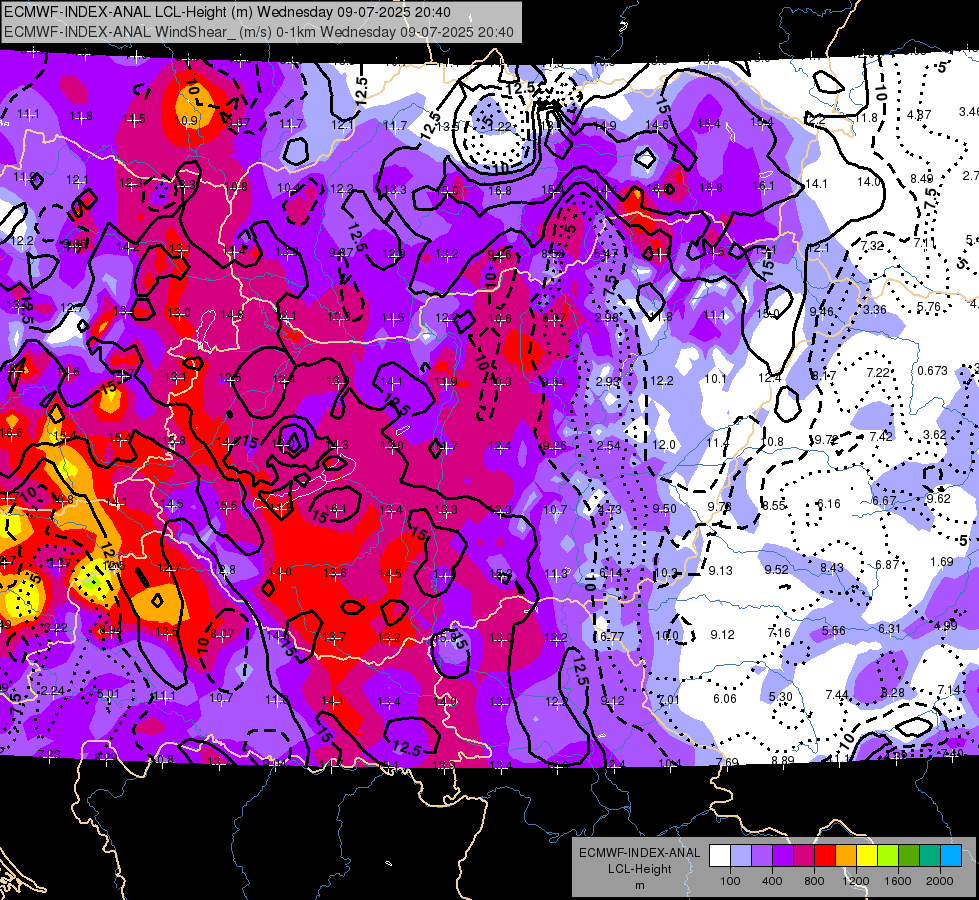The image size is (979, 900).
Task: Click the grid value 3.36
Action: coord(875,309)
